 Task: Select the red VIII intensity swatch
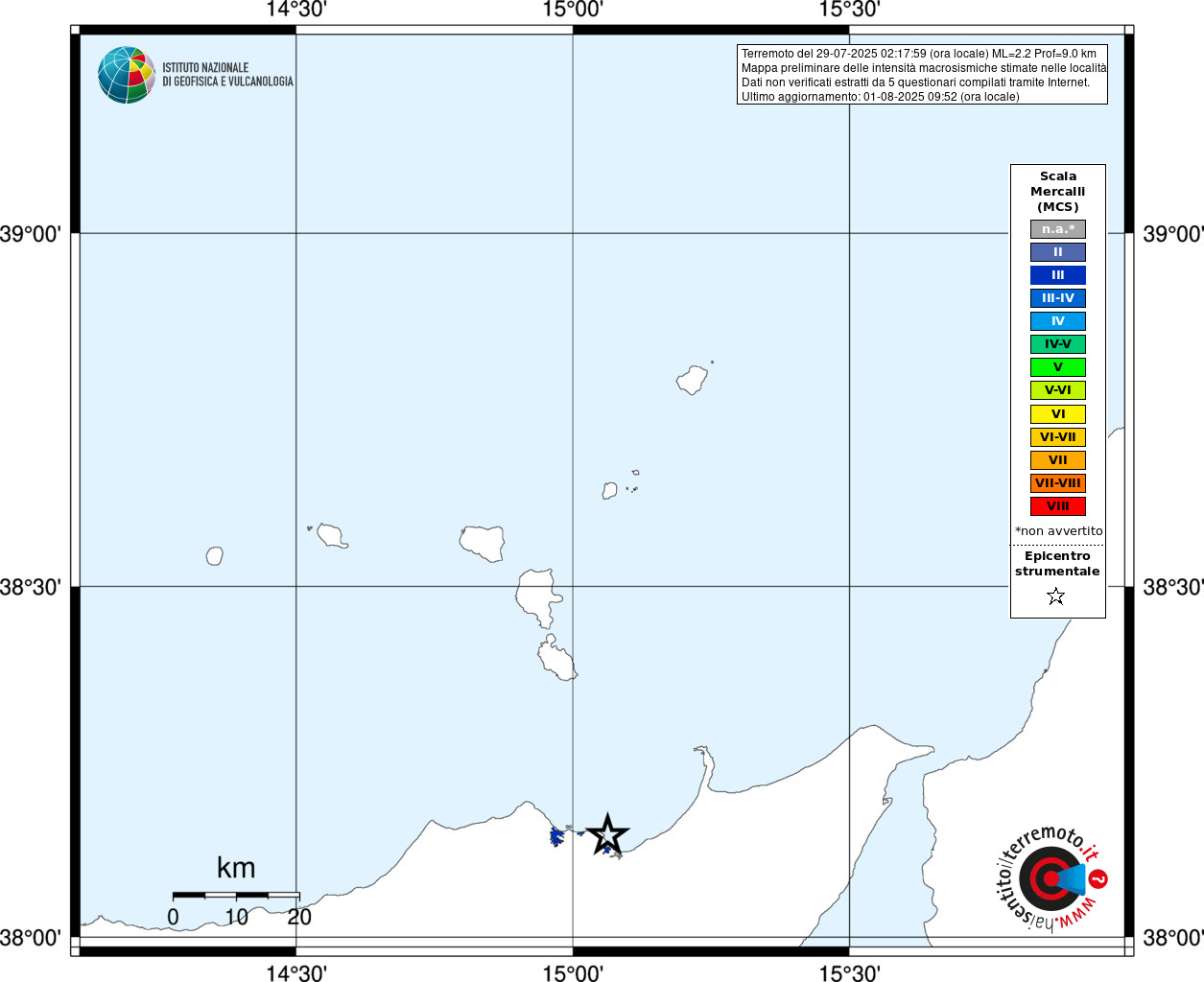pyautogui.click(x=1058, y=506)
